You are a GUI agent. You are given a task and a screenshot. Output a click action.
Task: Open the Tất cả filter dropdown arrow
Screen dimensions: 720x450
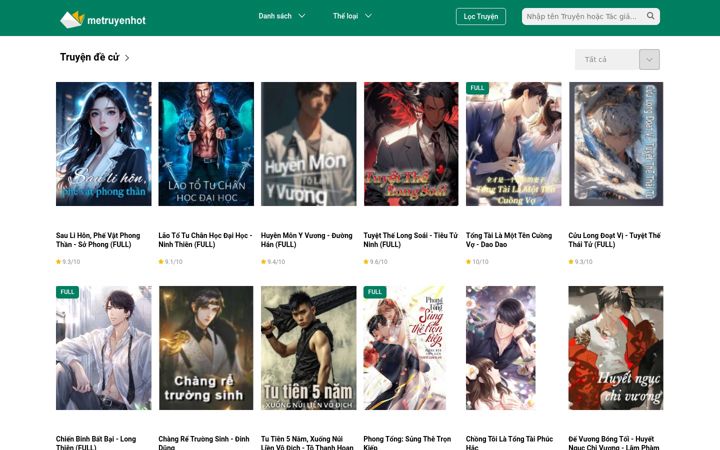pyautogui.click(x=649, y=60)
